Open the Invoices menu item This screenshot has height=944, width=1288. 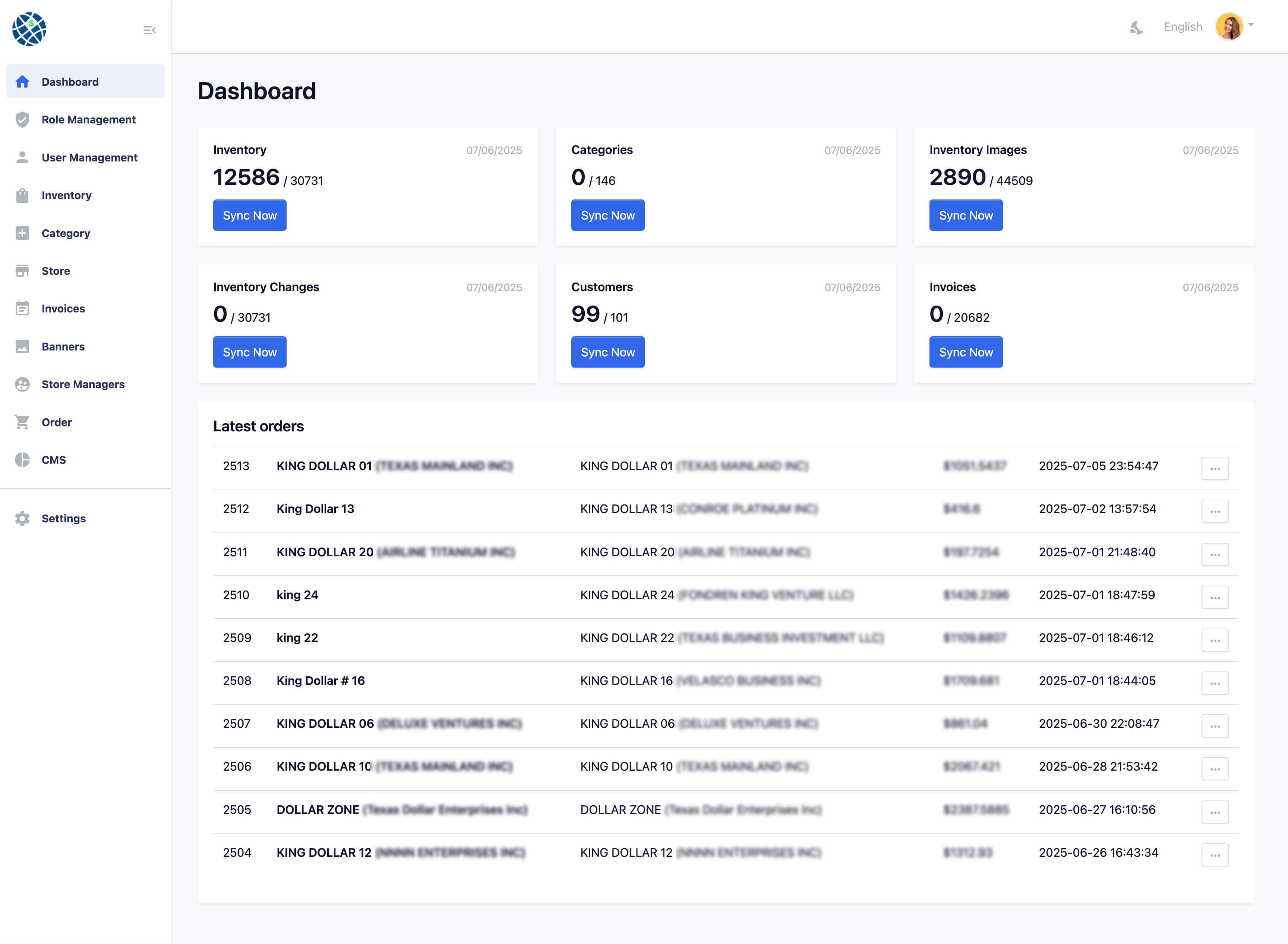63,309
